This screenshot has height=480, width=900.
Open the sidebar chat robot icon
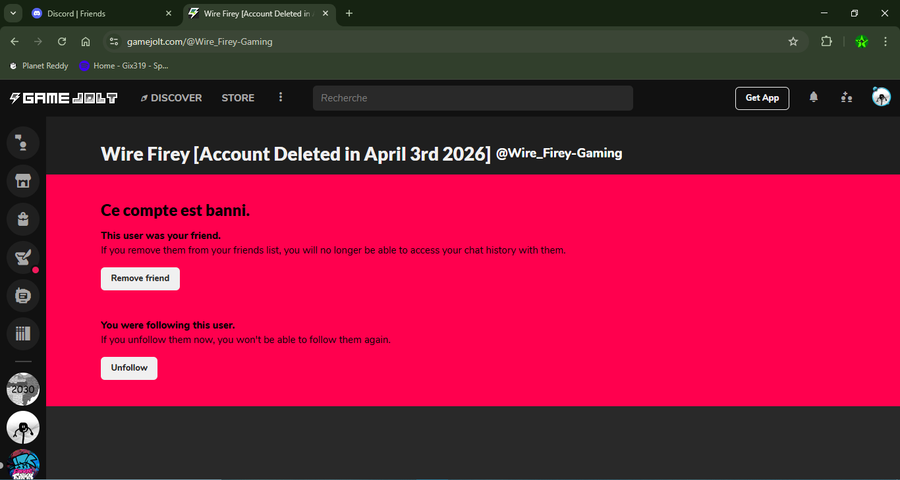[23, 296]
